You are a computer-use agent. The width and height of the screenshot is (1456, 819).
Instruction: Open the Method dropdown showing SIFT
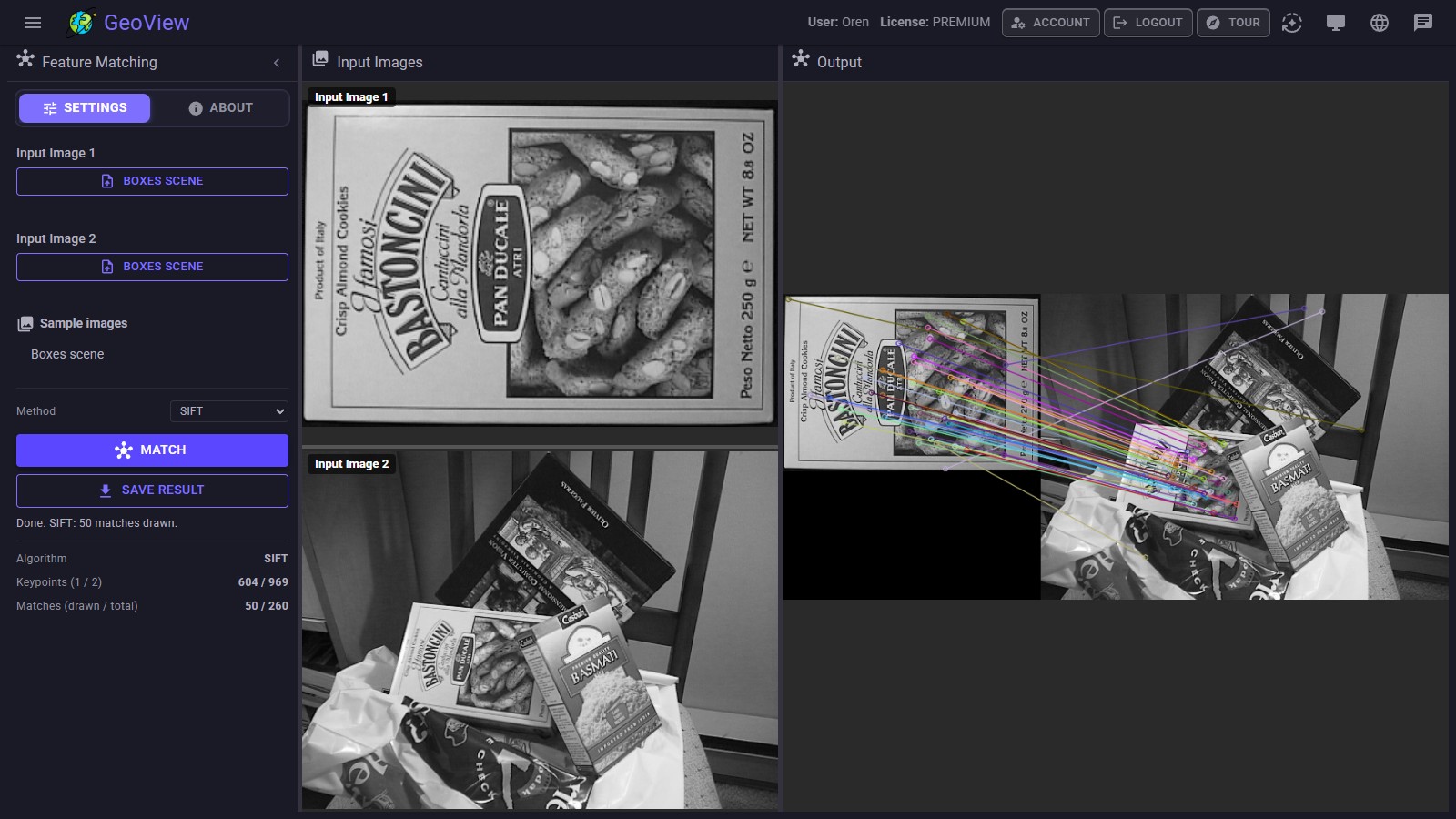coord(228,411)
